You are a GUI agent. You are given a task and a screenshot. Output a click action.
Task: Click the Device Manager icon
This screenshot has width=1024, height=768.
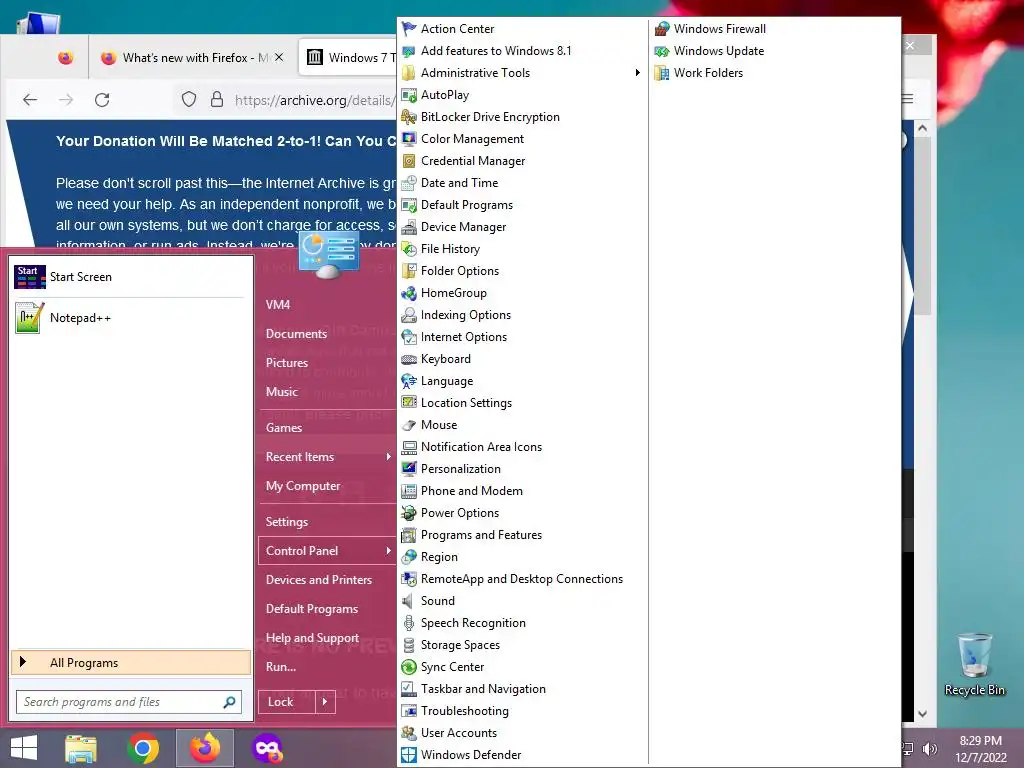[x=409, y=227]
